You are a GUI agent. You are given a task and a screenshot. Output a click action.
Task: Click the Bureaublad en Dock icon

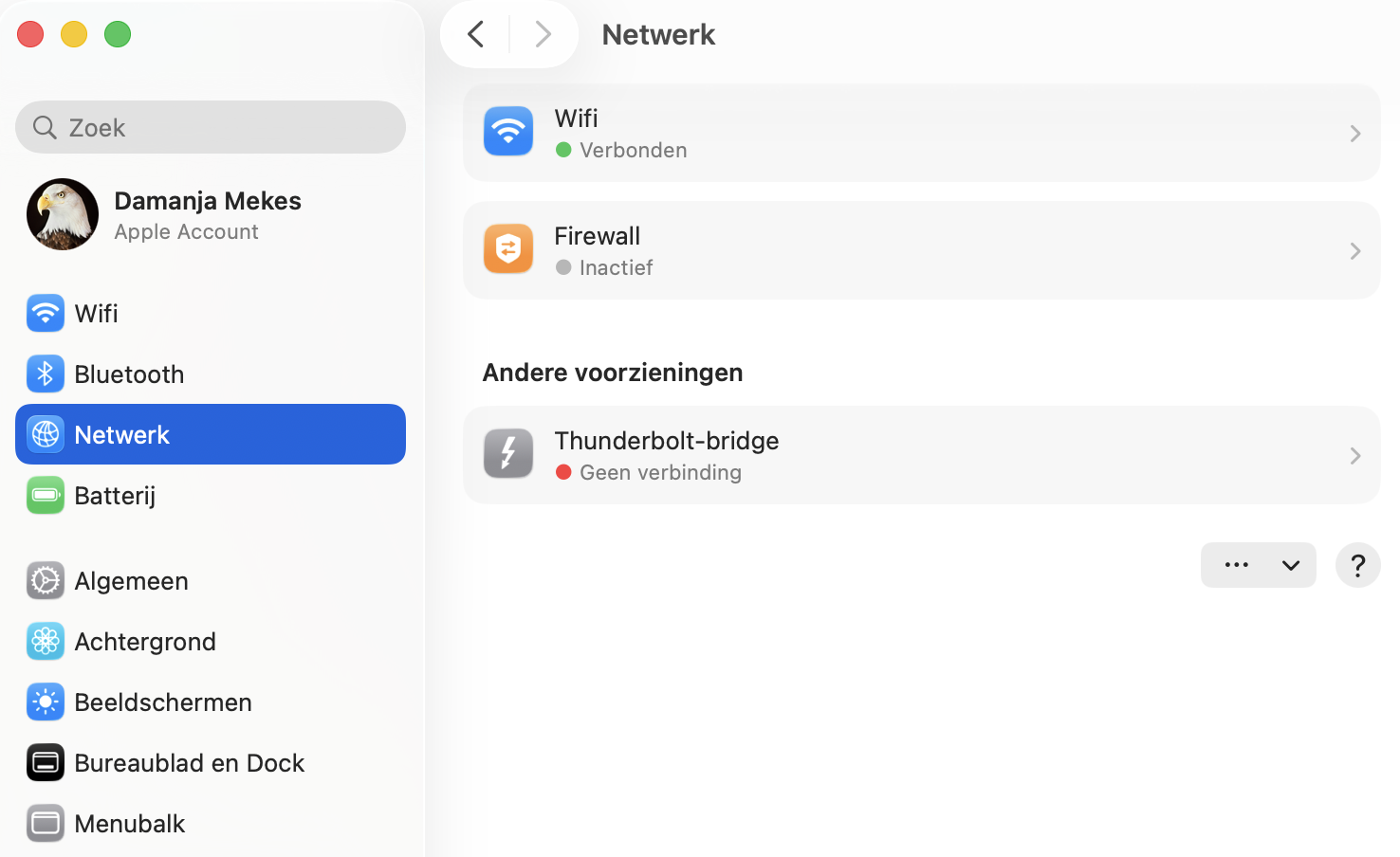(45, 762)
